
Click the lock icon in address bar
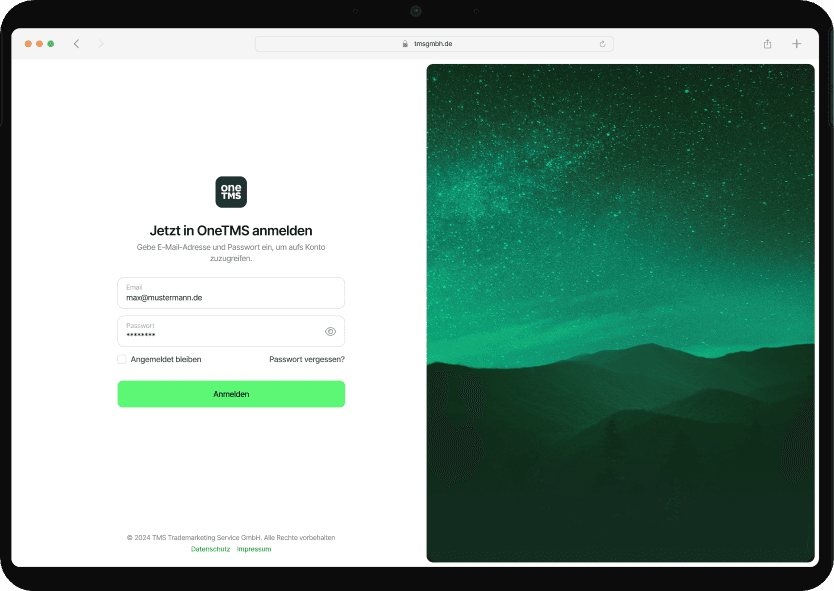point(405,44)
